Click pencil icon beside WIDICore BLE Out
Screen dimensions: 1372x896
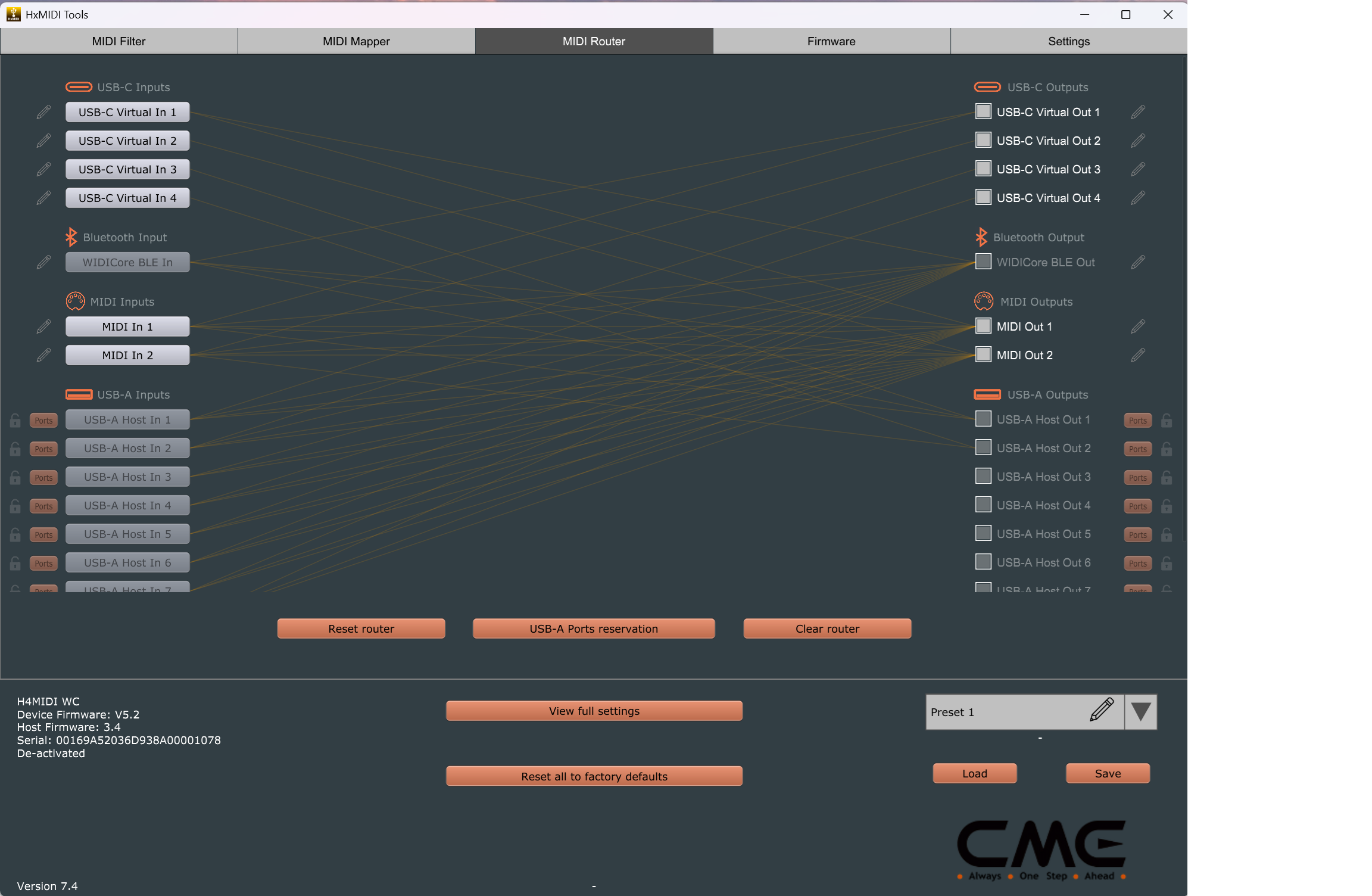[x=1137, y=262]
